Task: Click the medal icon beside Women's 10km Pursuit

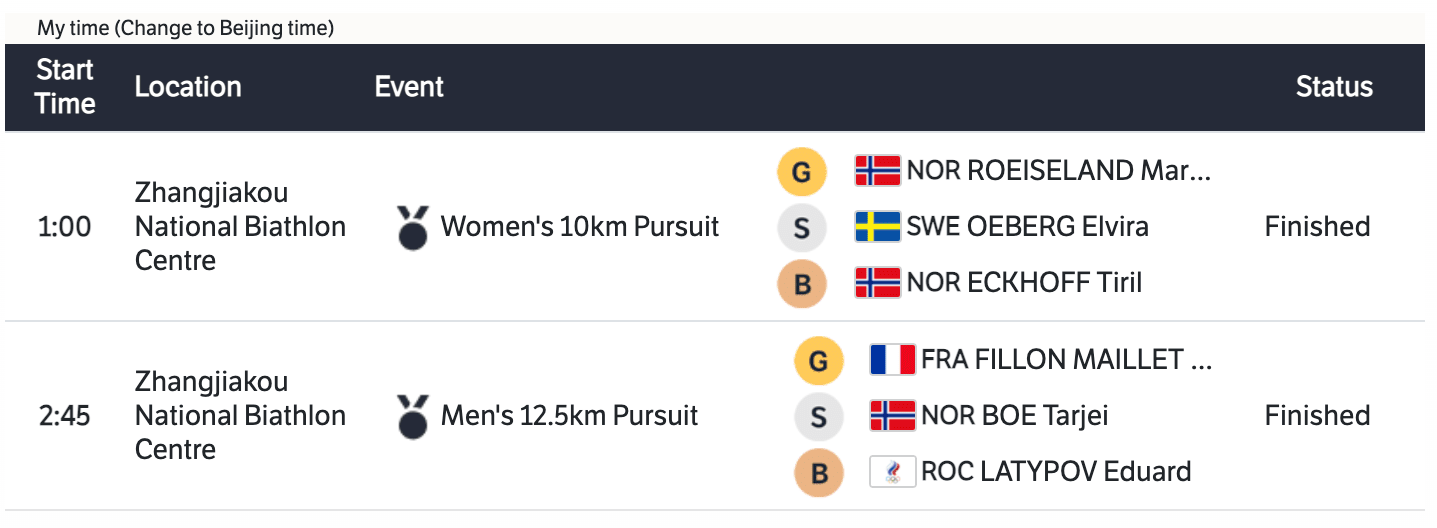Action: click(412, 227)
